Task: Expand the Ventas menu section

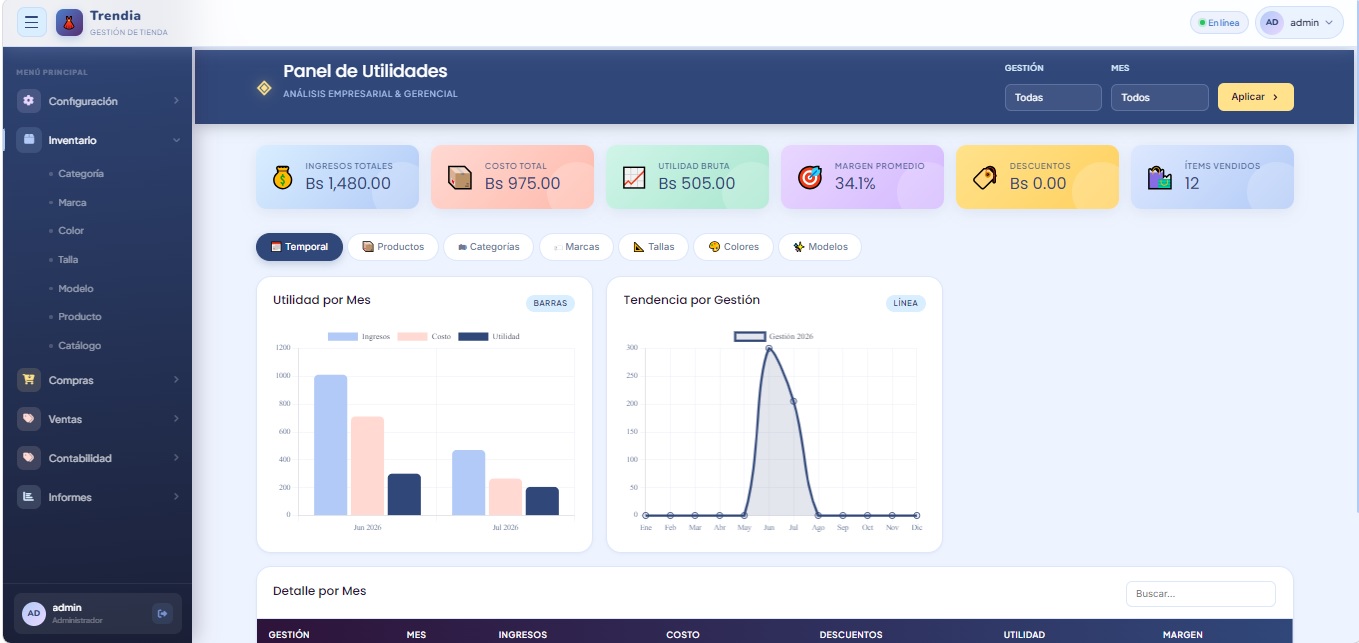Action: pos(98,419)
